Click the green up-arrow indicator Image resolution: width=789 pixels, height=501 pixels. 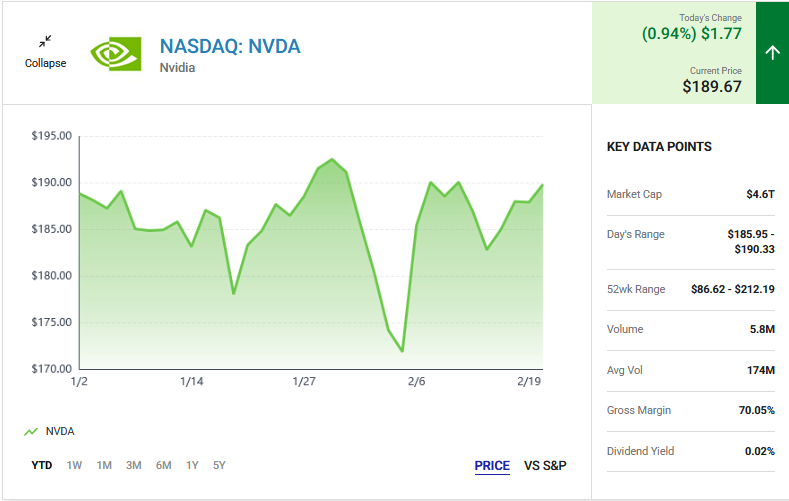(x=772, y=53)
